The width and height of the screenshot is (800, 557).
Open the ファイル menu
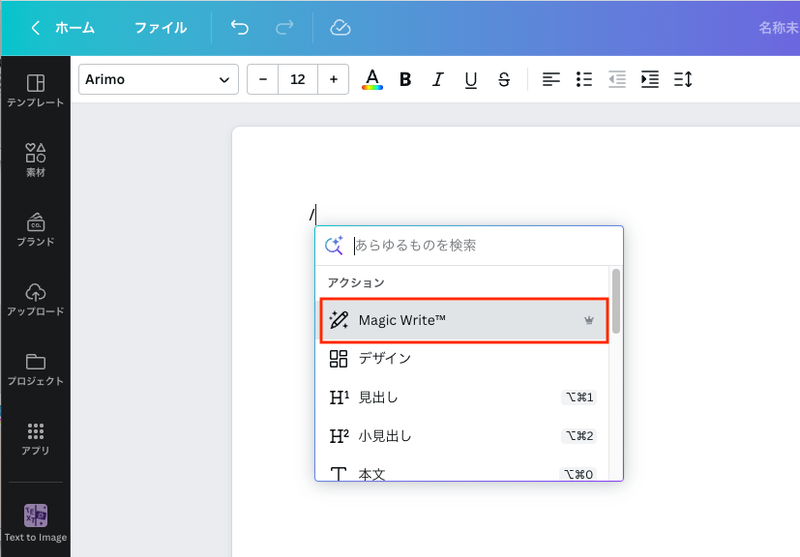click(160, 28)
